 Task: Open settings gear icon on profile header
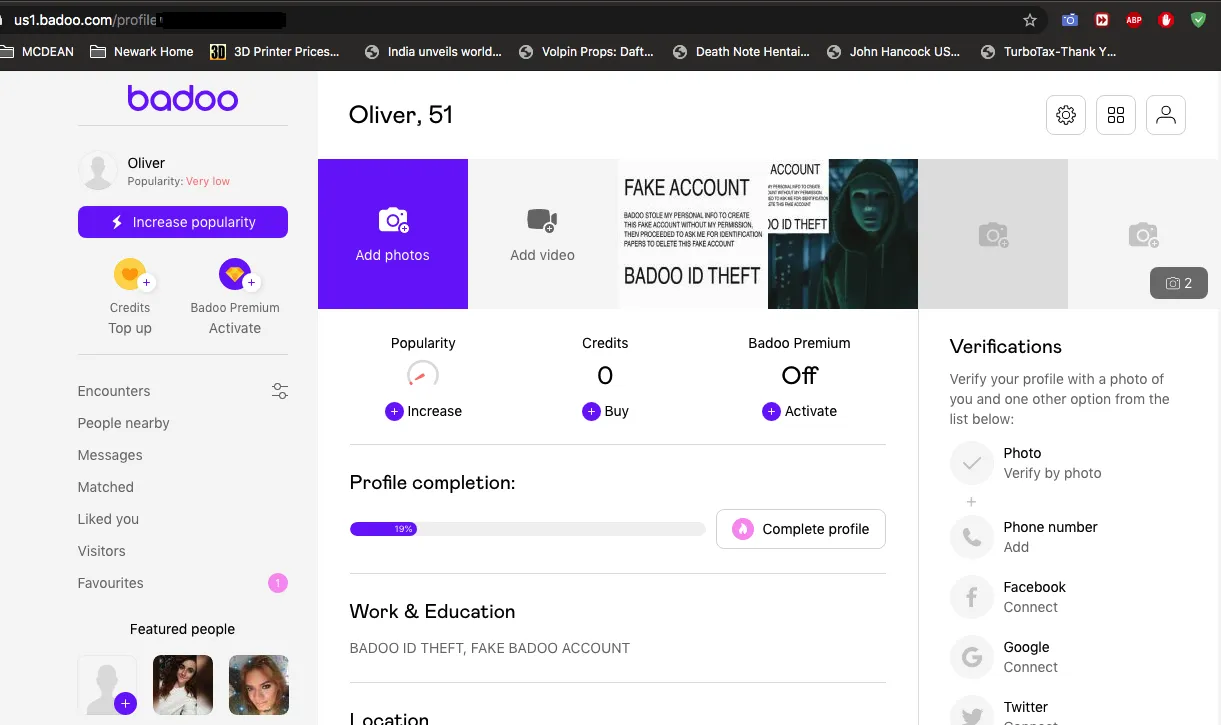point(1066,115)
